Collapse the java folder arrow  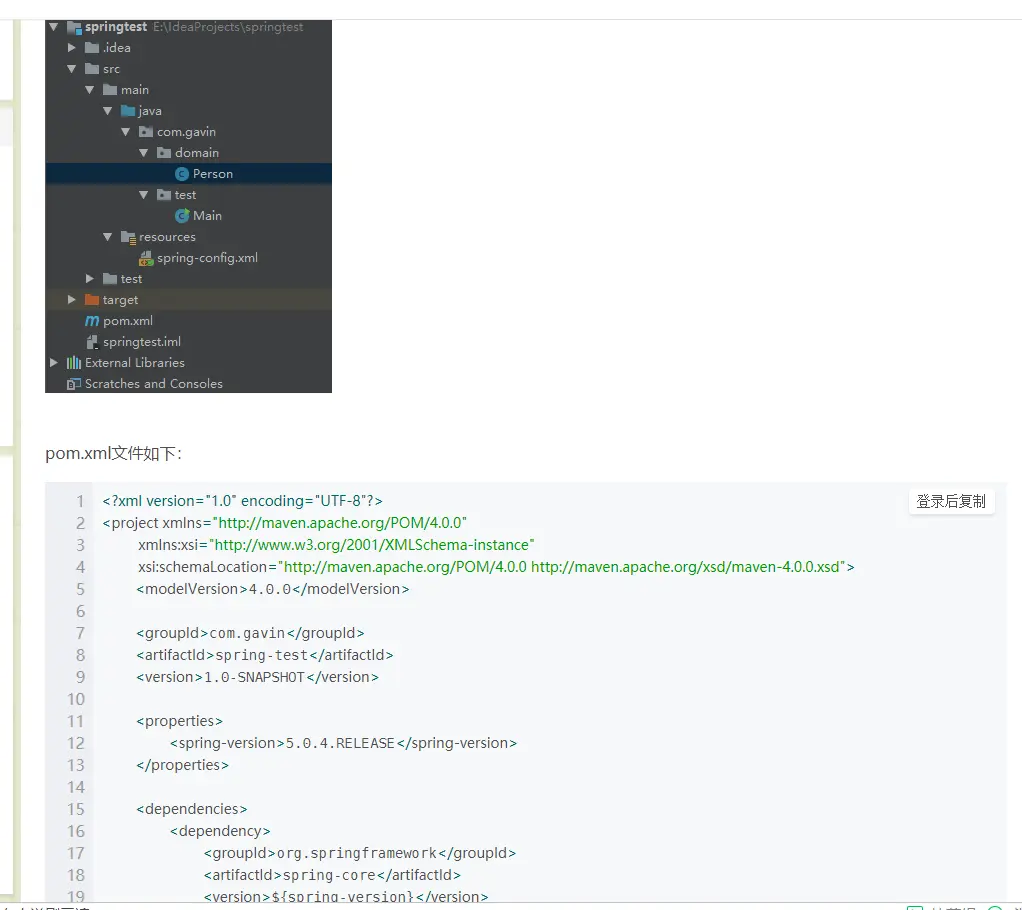click(108, 111)
